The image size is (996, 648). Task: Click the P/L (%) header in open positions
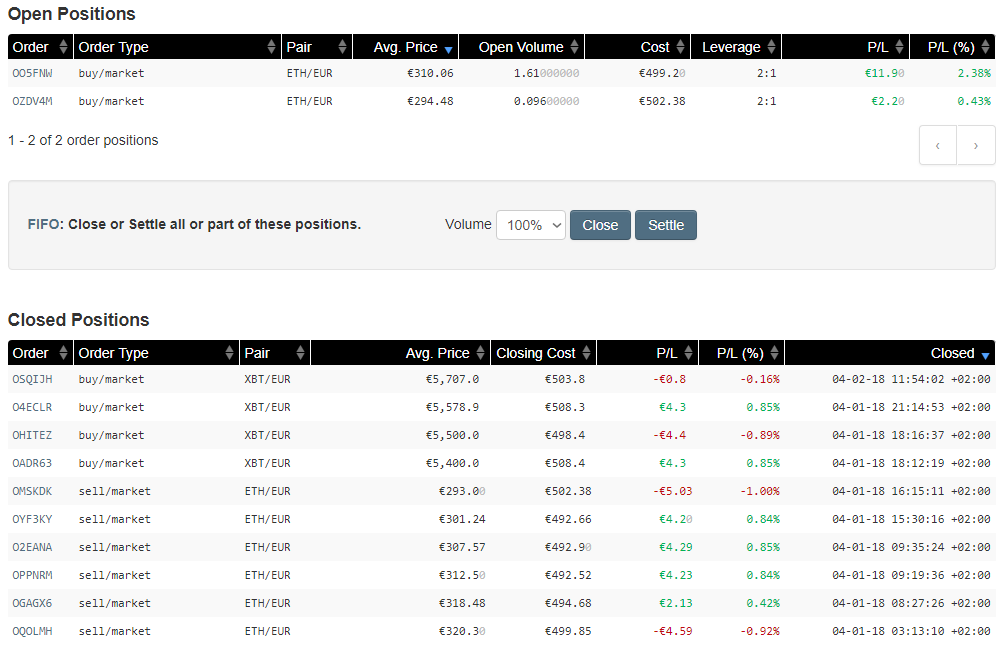tap(950, 47)
